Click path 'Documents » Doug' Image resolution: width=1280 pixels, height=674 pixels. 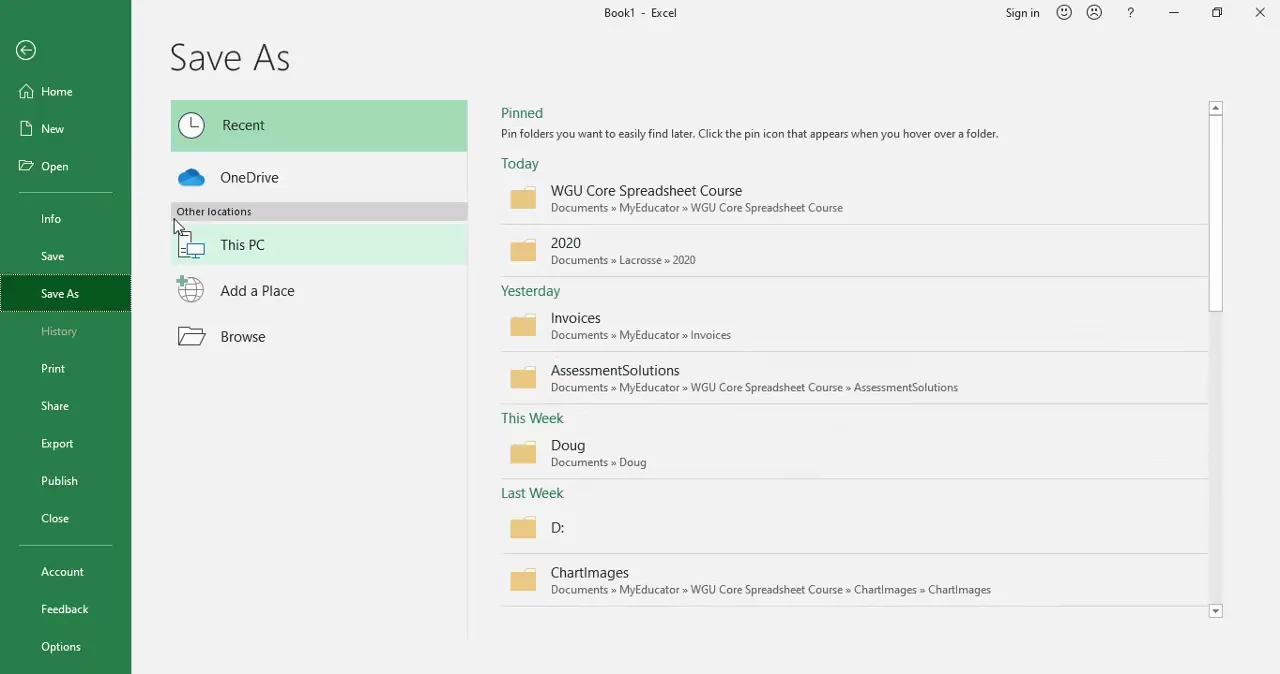pyautogui.click(x=598, y=462)
